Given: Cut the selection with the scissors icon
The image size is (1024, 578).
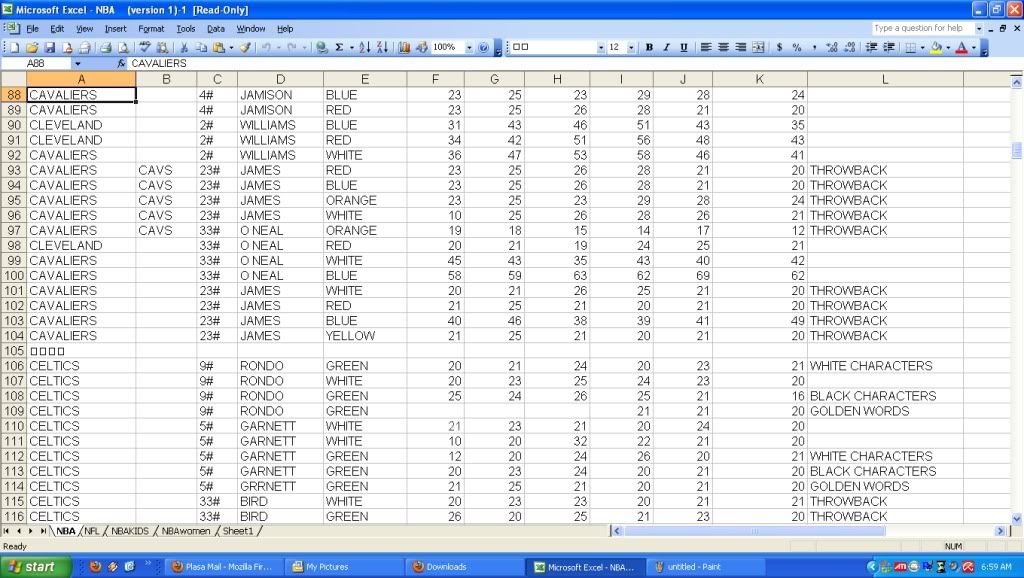Looking at the screenshot, I should [x=184, y=47].
